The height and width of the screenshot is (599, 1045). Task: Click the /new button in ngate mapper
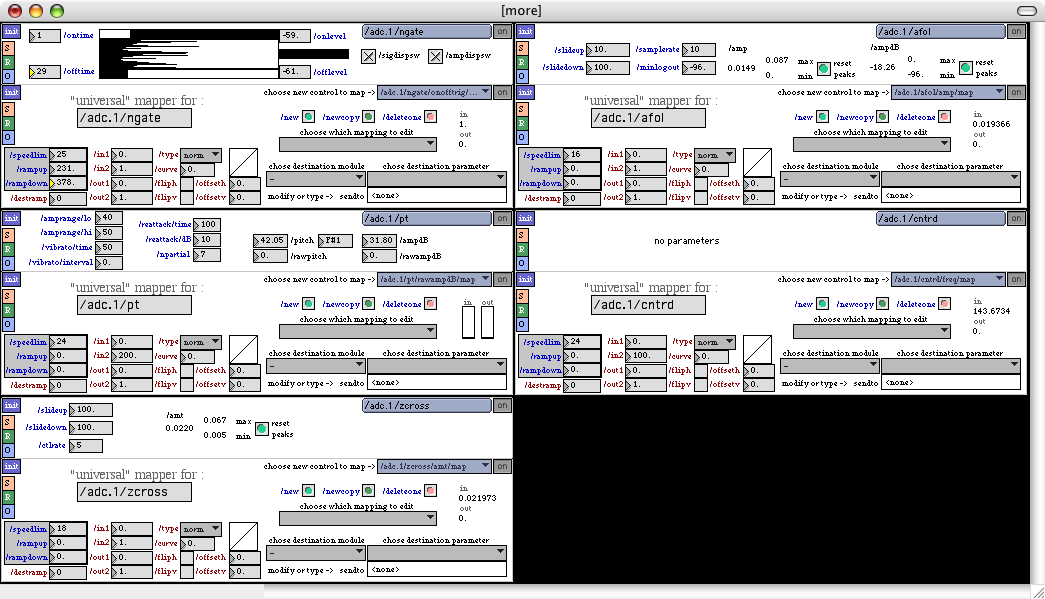tap(309, 117)
